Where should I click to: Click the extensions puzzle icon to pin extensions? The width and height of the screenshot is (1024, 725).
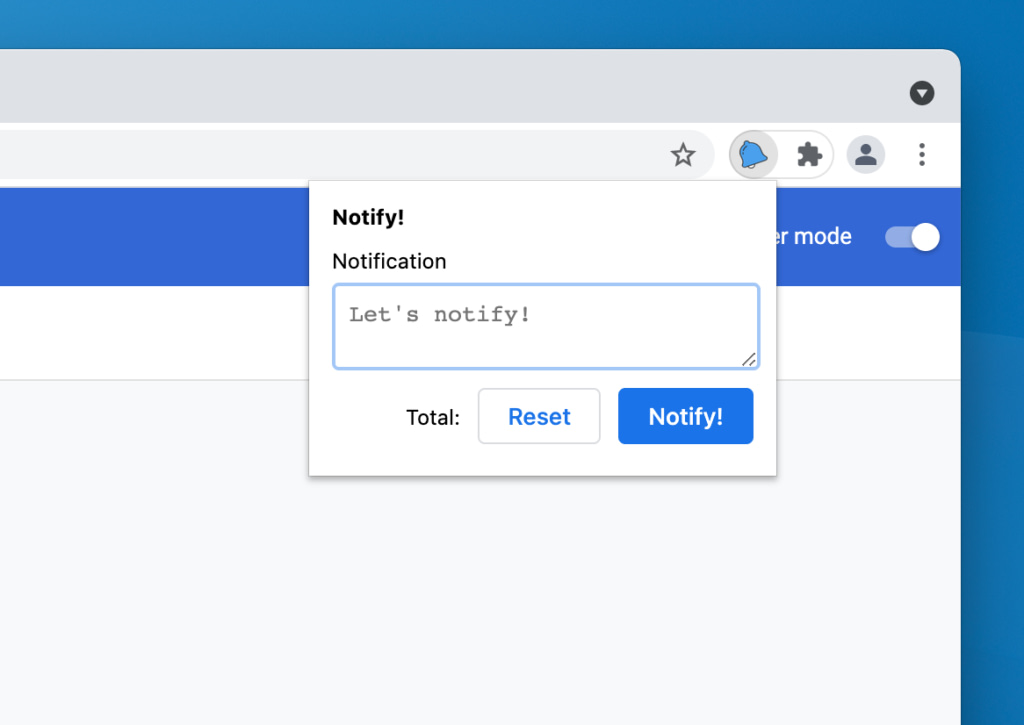point(808,154)
